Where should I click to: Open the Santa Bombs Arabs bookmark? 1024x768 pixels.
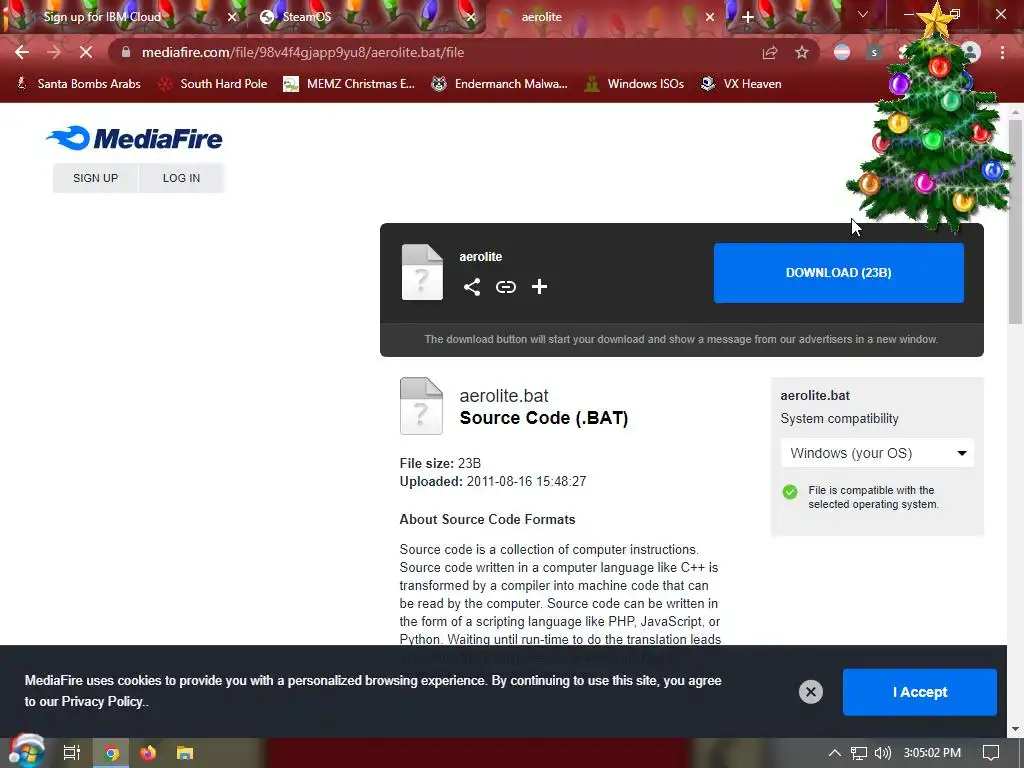pos(78,84)
